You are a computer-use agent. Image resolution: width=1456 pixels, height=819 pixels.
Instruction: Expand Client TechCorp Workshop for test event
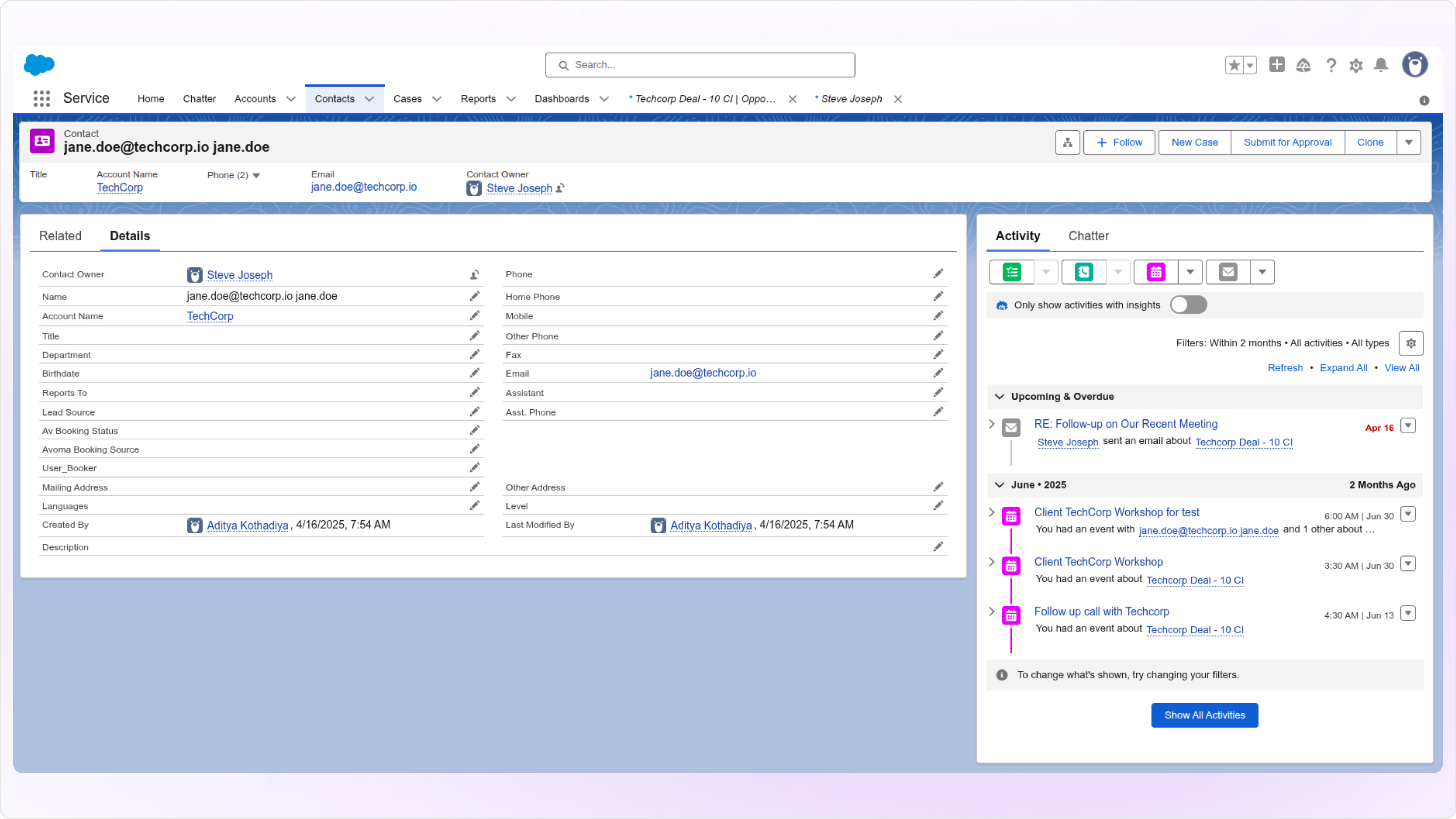pyautogui.click(x=991, y=512)
